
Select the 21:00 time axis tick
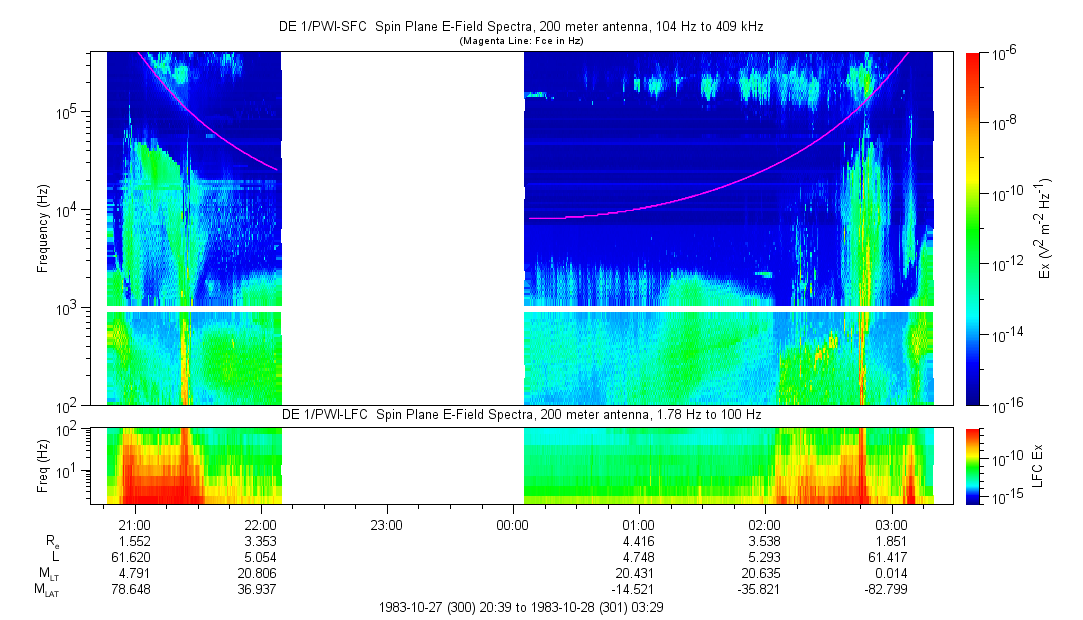click(x=135, y=524)
